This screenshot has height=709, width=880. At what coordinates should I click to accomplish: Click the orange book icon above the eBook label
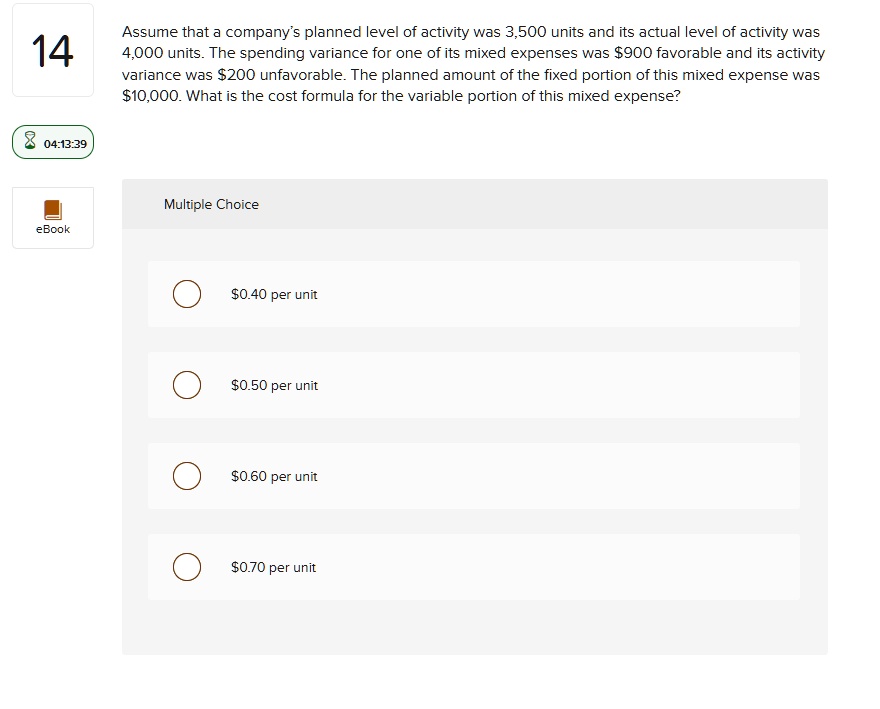52,211
